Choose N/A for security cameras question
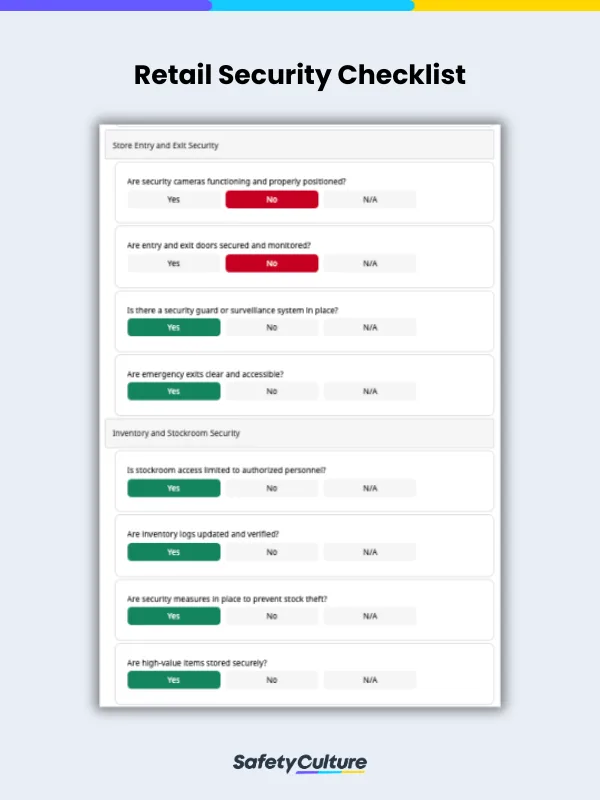600x800 pixels. pyautogui.click(x=371, y=199)
